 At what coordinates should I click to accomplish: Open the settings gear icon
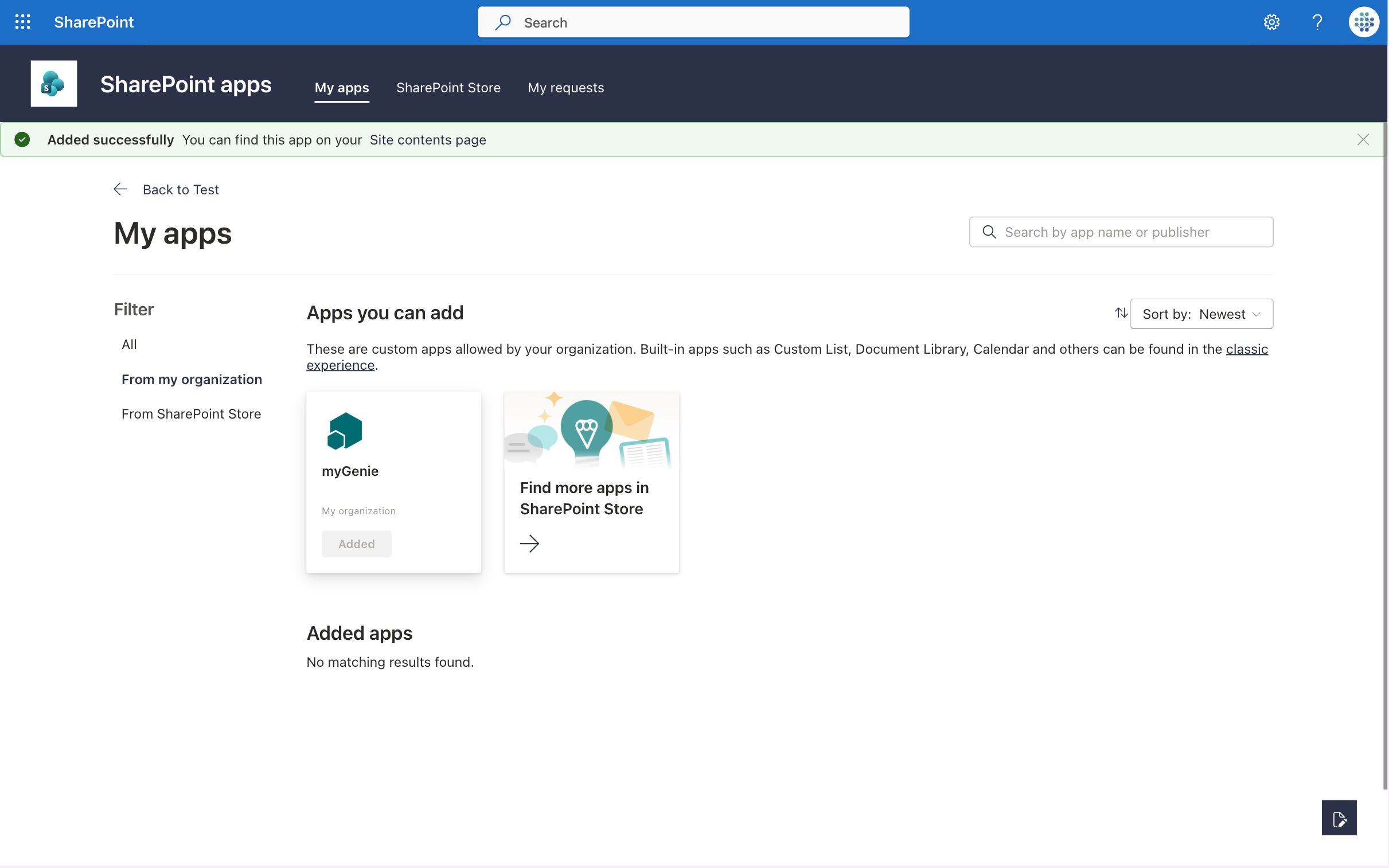point(1271,22)
